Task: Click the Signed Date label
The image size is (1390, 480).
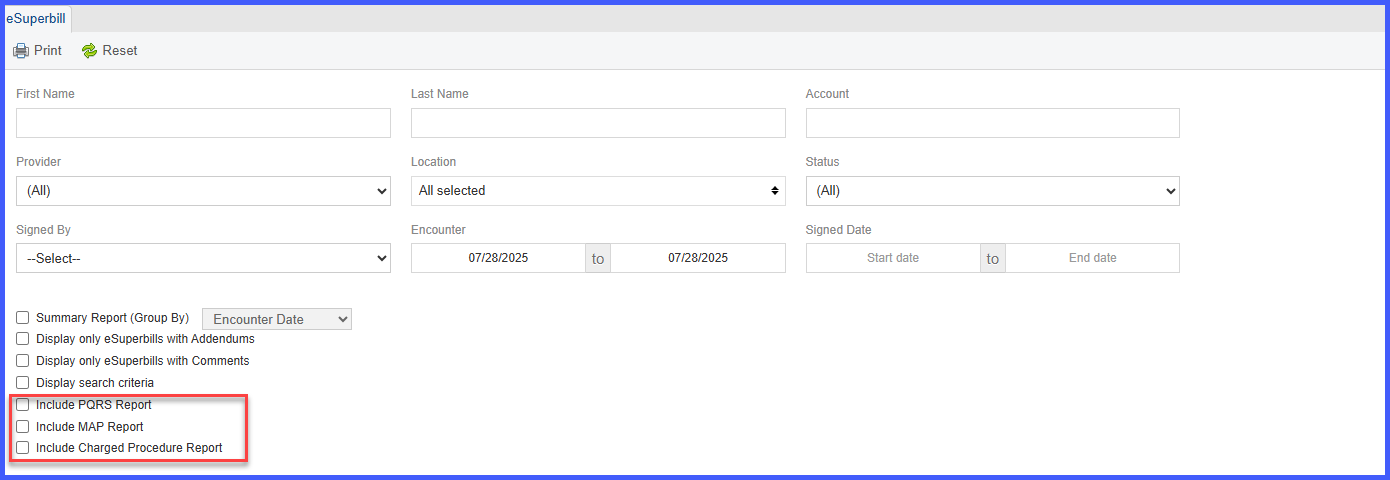Action: (838, 230)
